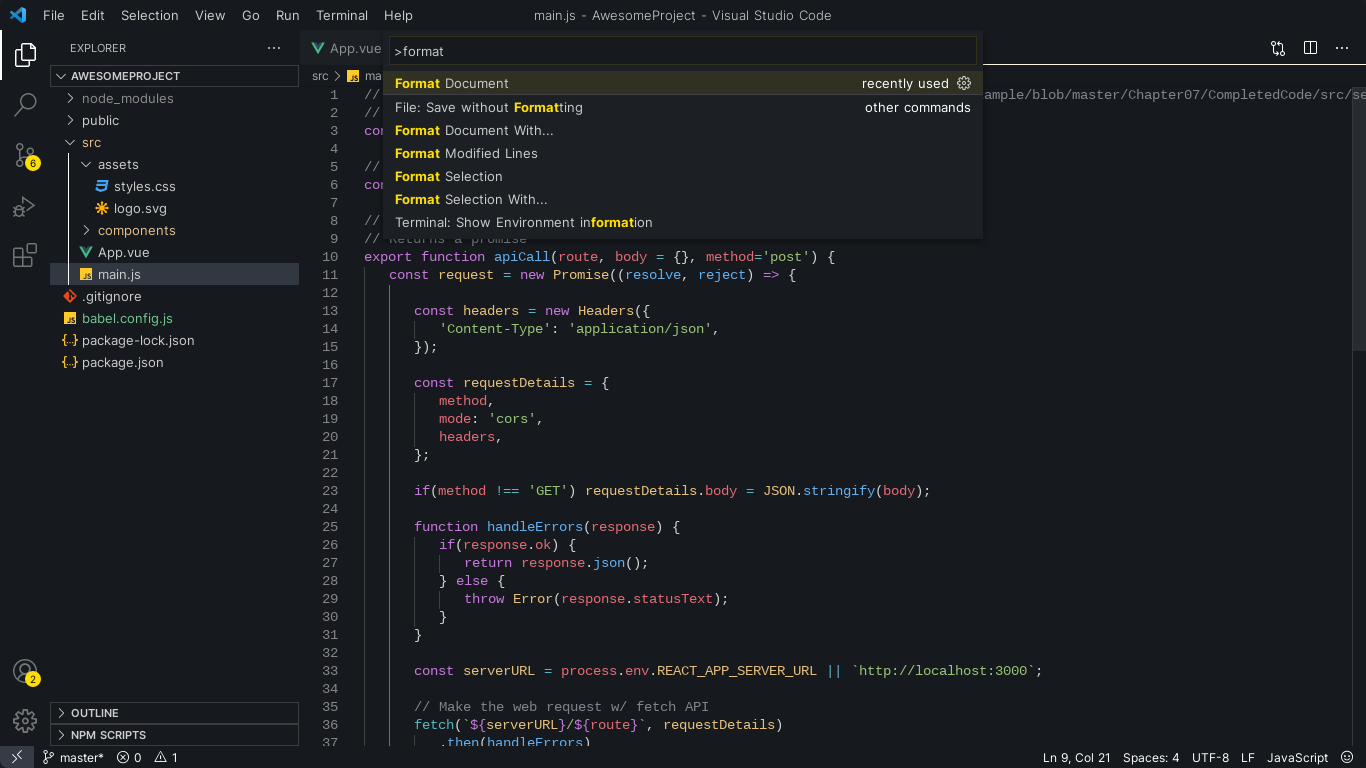Viewport: 1366px width, 768px height.
Task: Open the Accounts menu icon
Action: 25,672
